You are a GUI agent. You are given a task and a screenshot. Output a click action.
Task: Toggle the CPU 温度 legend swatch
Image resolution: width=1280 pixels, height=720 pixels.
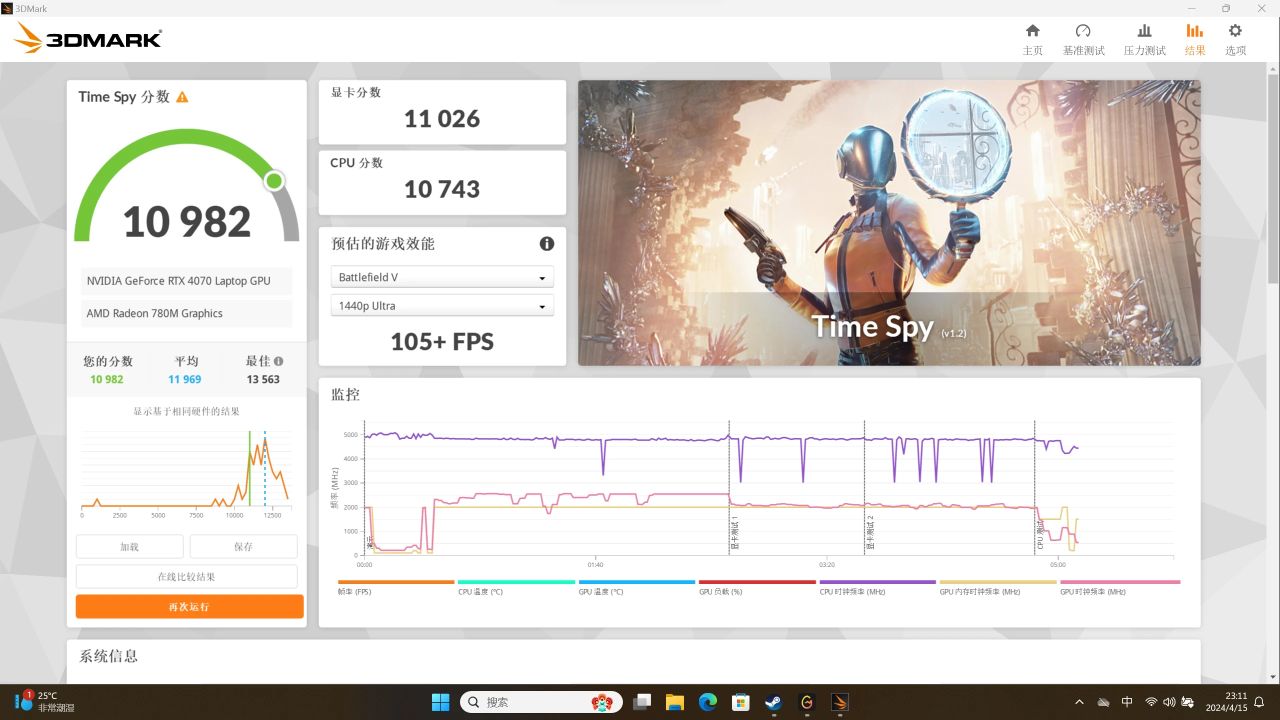coord(516,582)
